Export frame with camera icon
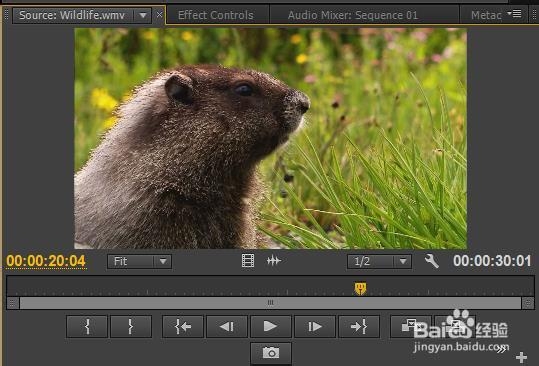Screen dimensions: 539x366 (x=271, y=353)
